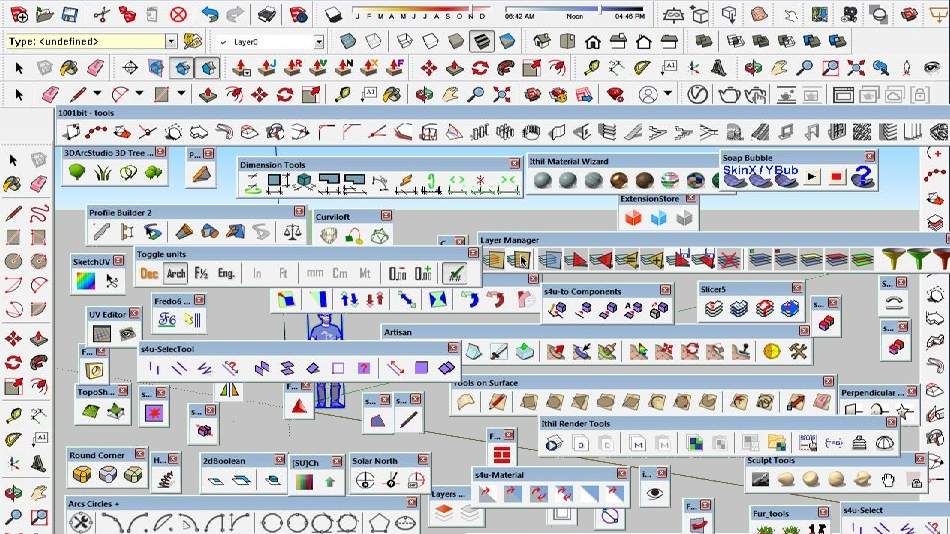Click the scales icon in Profile Builder 2
This screenshot has height=534, width=950.
(x=291, y=232)
